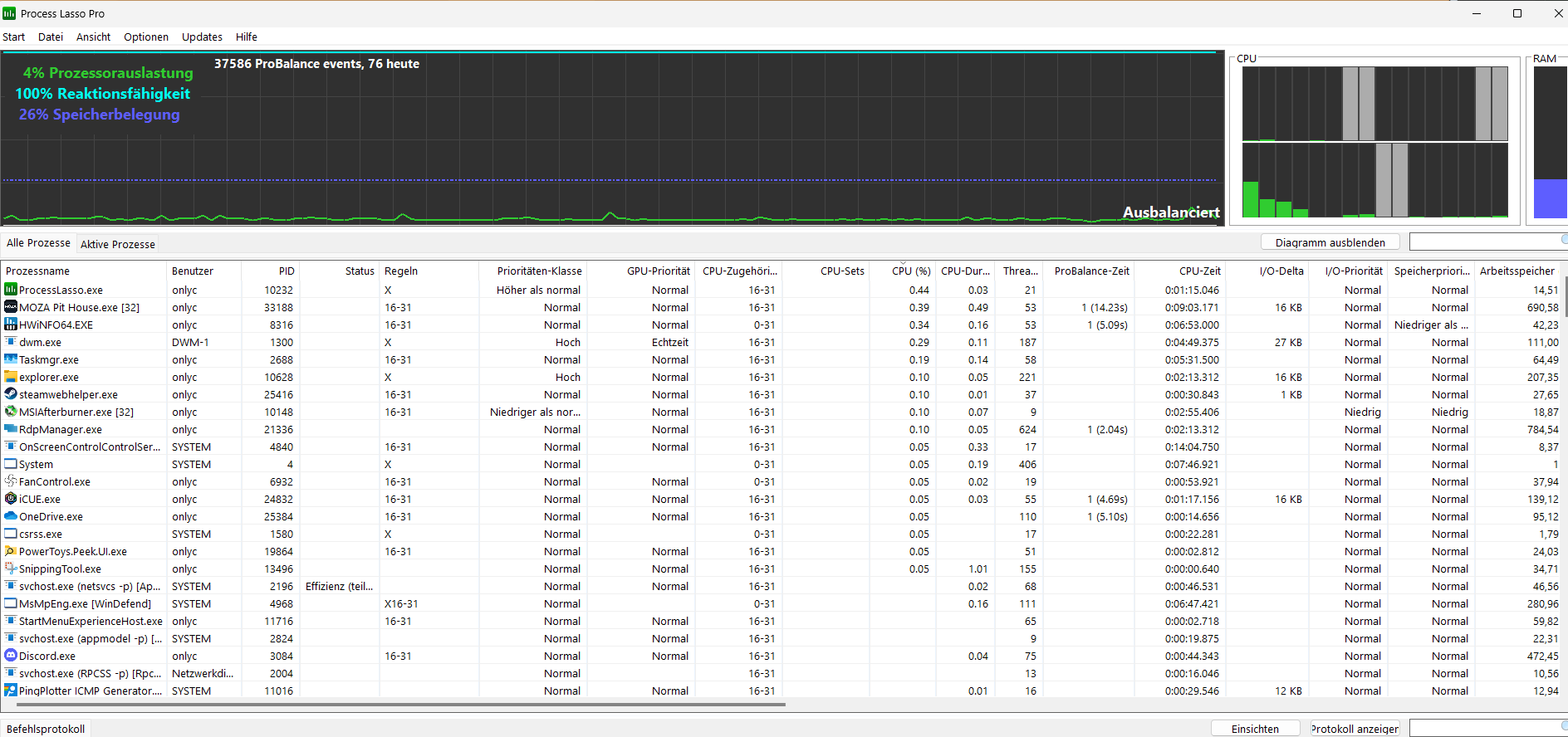Click the dwm.exe process icon

click(11, 342)
